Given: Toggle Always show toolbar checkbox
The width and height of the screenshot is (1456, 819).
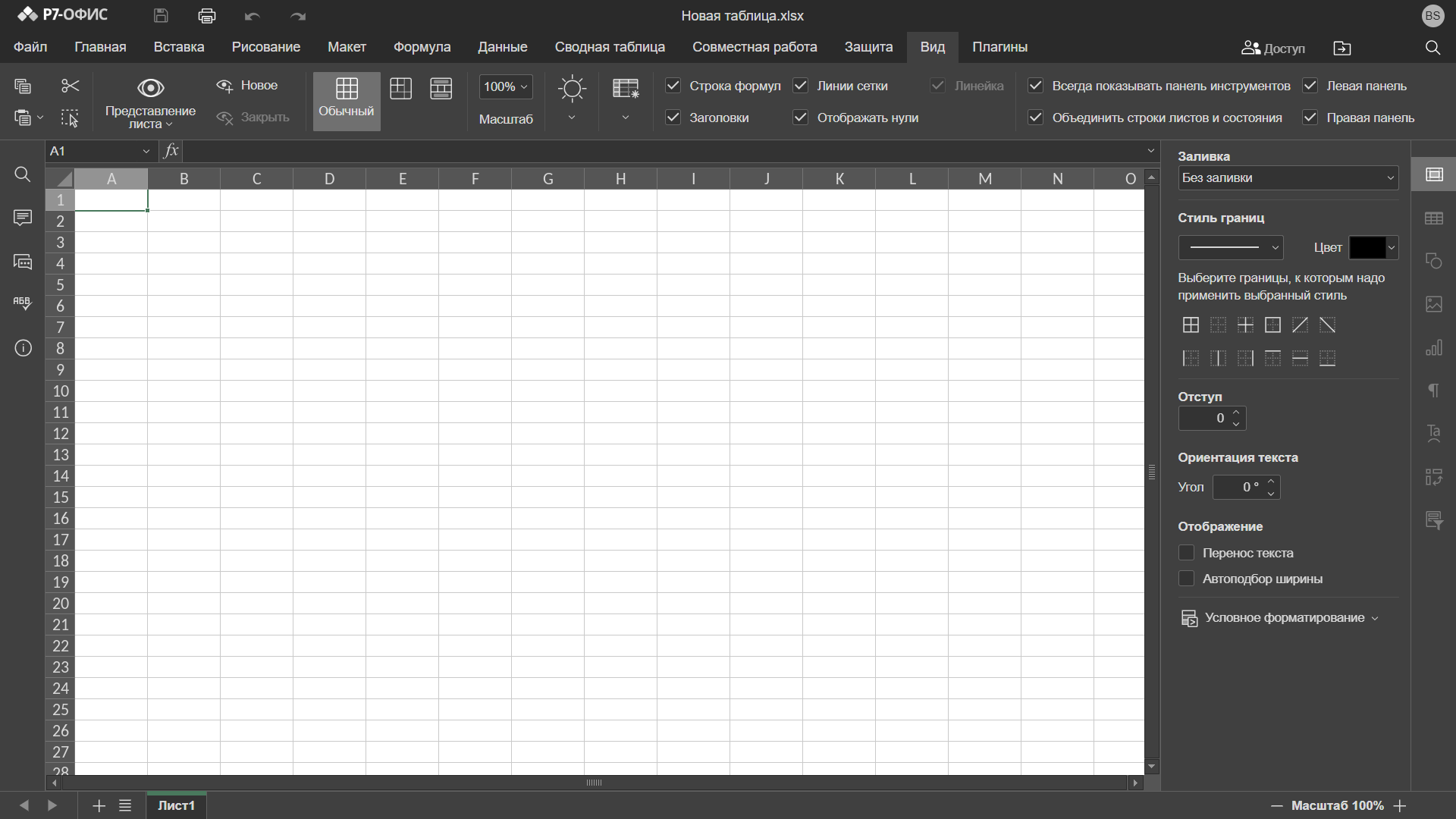Looking at the screenshot, I should point(1035,86).
